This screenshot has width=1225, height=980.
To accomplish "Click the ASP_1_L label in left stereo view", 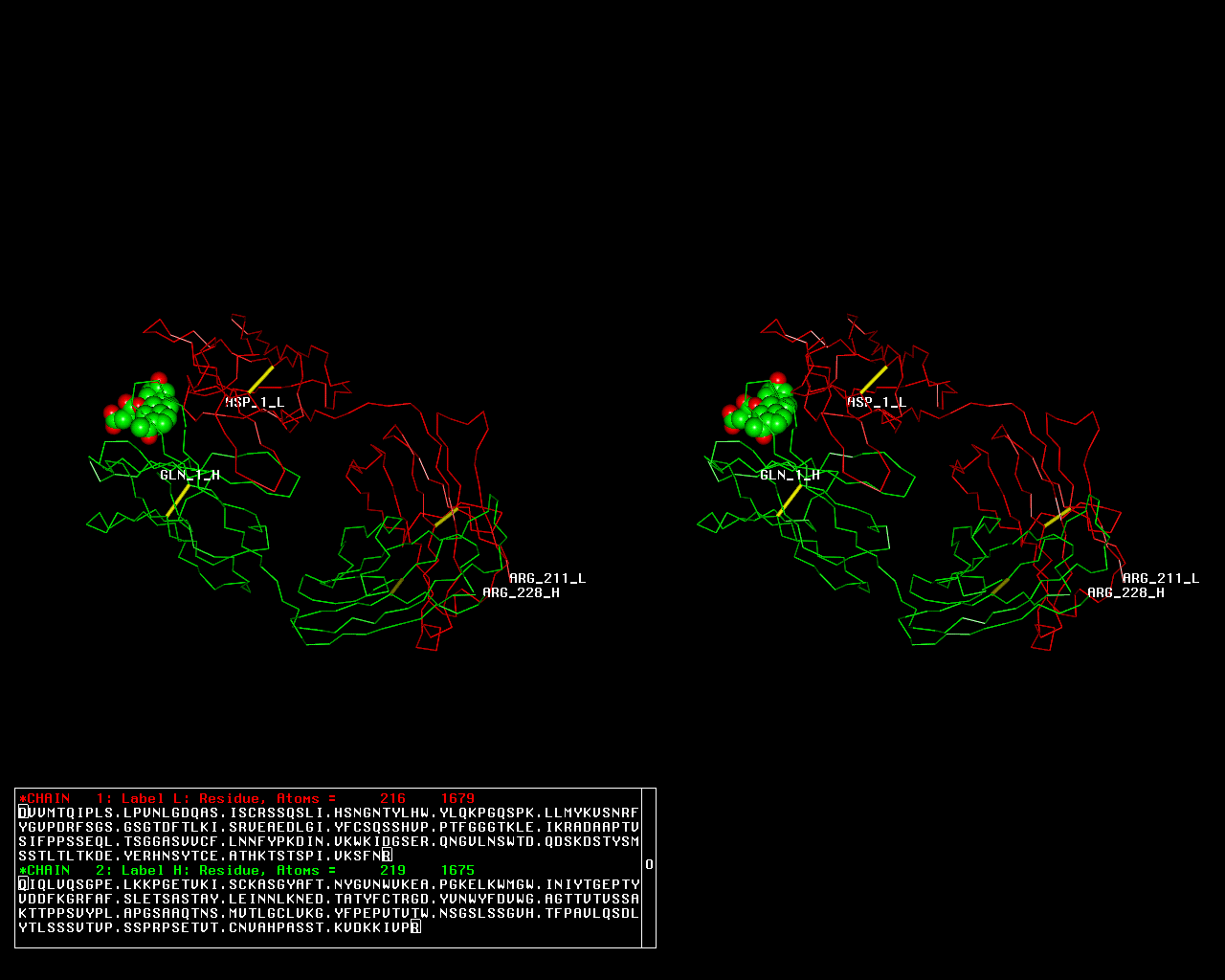I will 255,402.
